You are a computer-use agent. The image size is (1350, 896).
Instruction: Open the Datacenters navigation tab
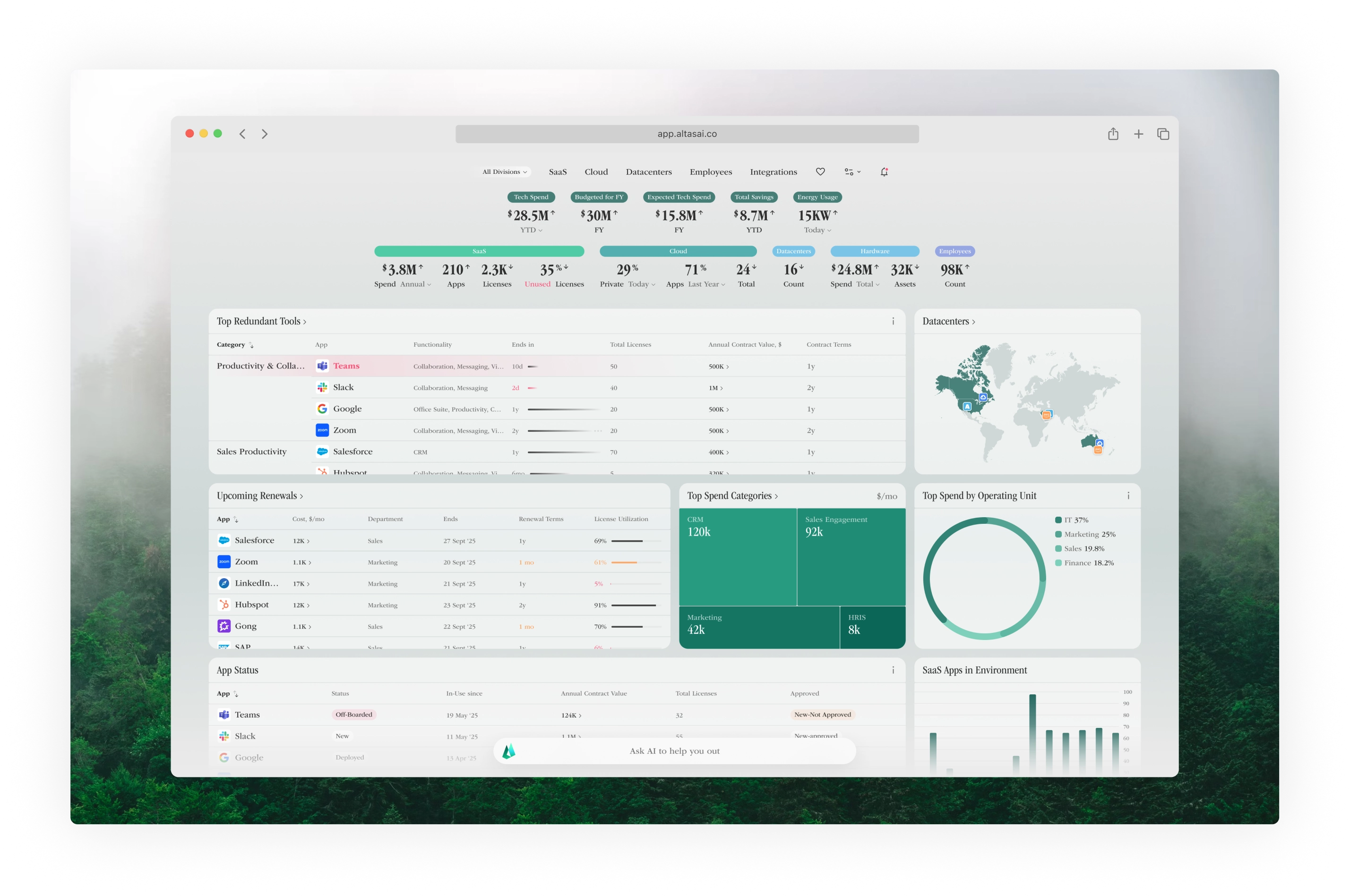click(x=649, y=171)
